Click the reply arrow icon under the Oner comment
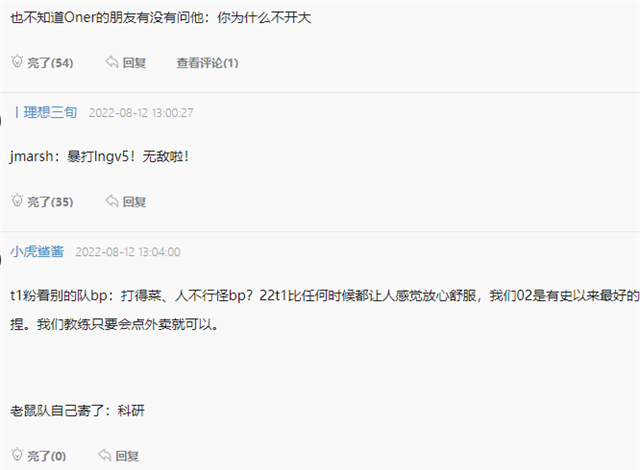The height and width of the screenshot is (470, 640). 112,62
